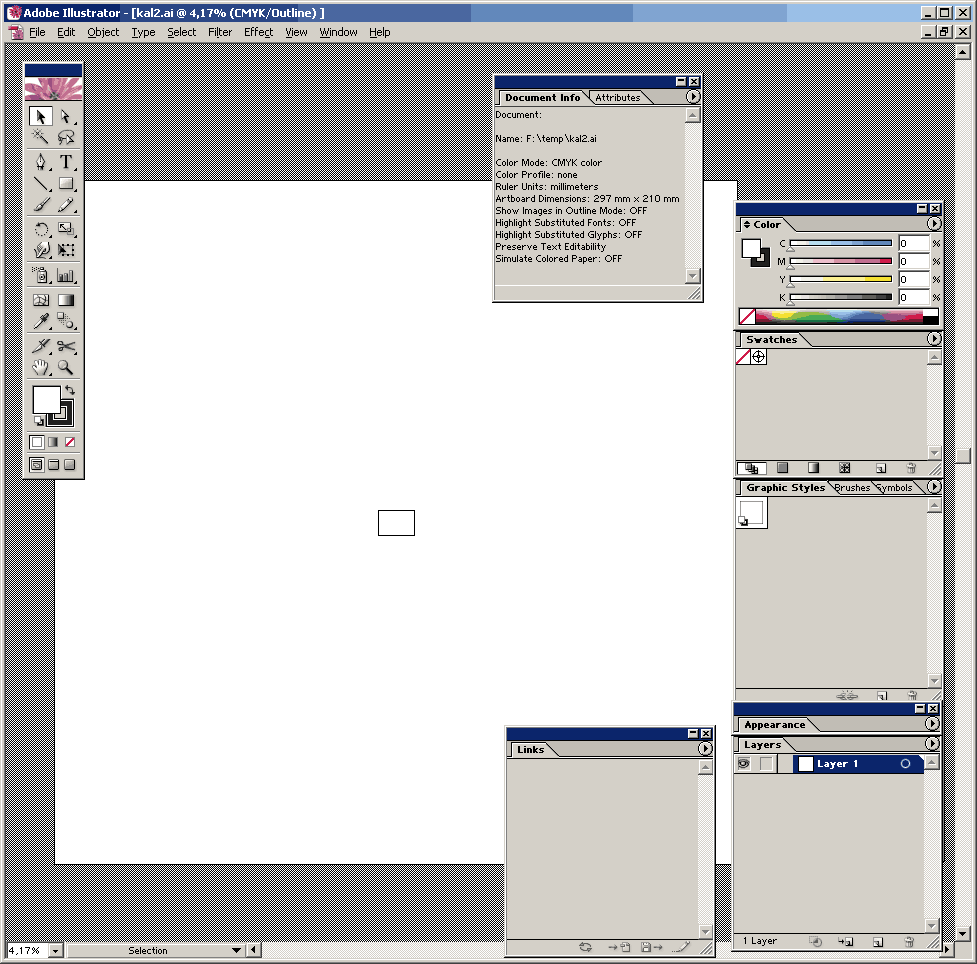Image resolution: width=977 pixels, height=964 pixels.
Task: Select the Eyedropper tool
Action: click(41, 321)
